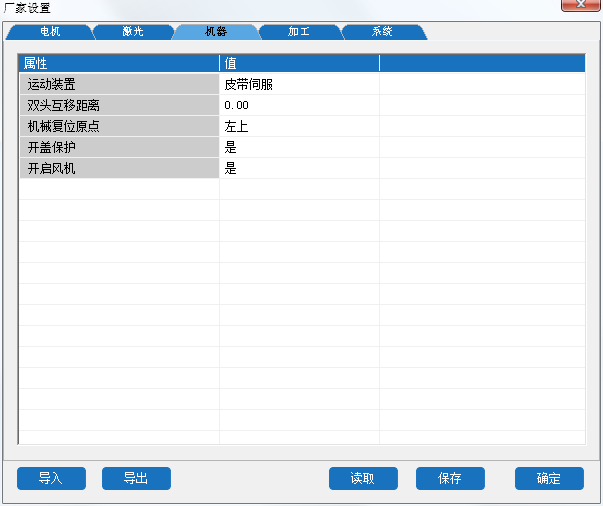Select the 开盖保护 property row
Image resolution: width=603 pixels, height=506 pixels.
point(118,148)
